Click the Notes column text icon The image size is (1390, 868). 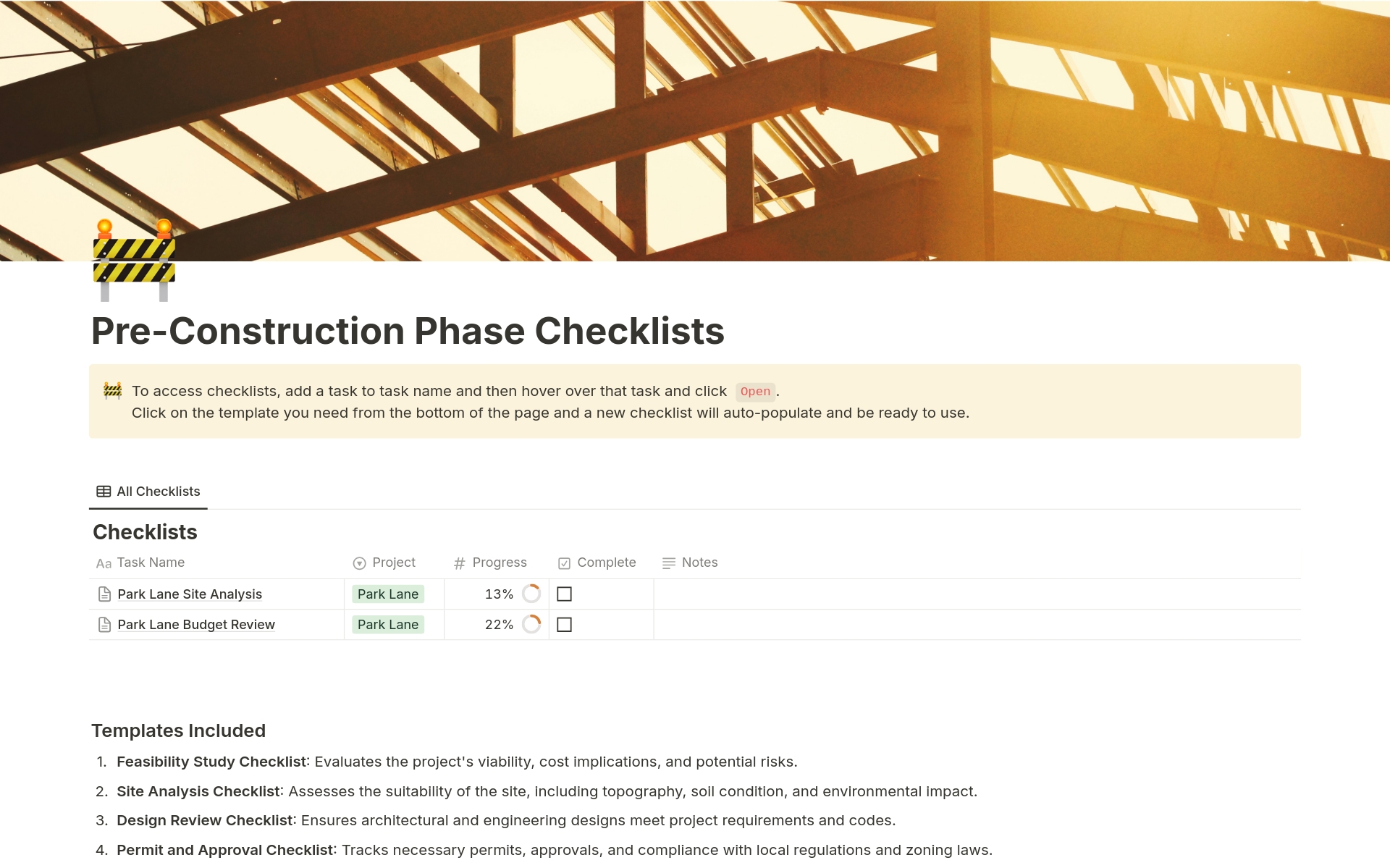pos(668,563)
